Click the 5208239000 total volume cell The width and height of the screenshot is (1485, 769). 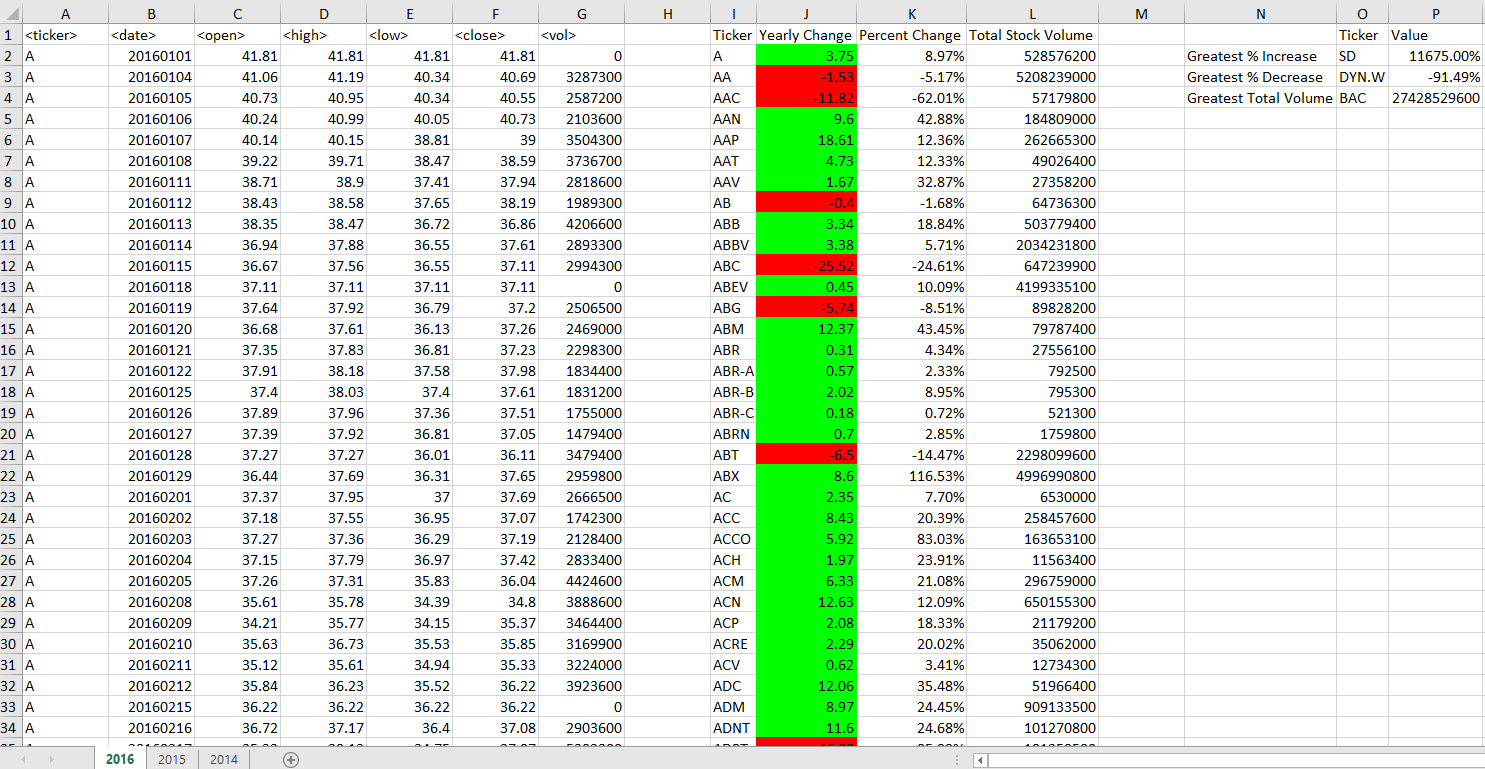(1031, 77)
